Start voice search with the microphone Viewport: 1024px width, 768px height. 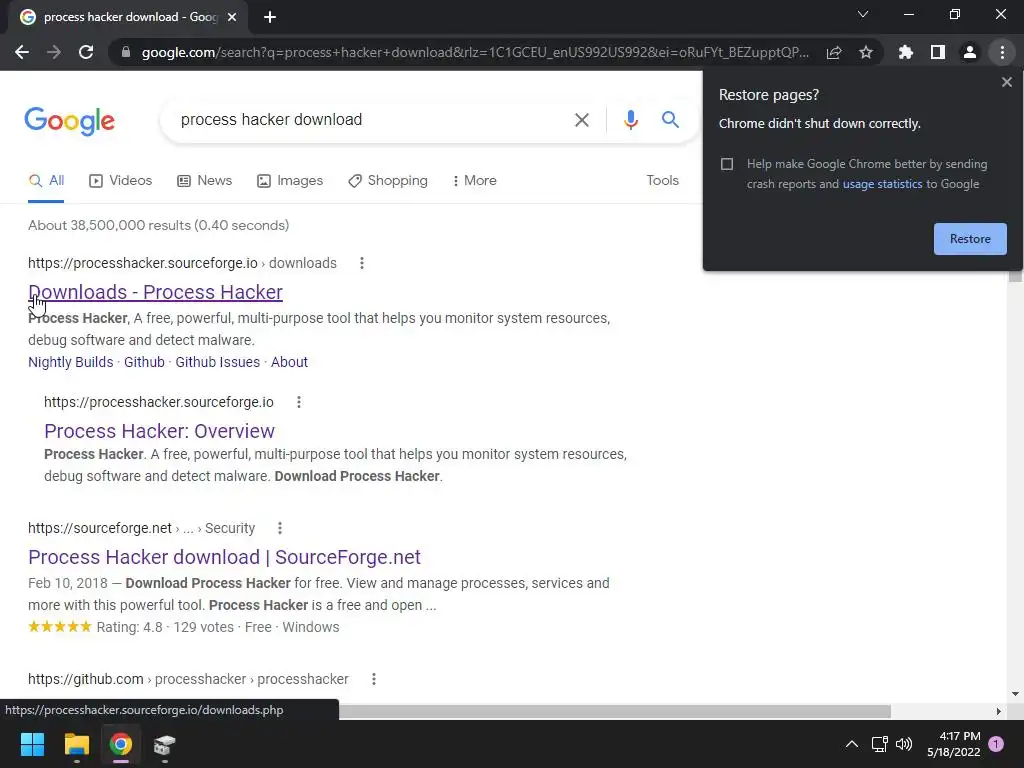tap(630, 120)
